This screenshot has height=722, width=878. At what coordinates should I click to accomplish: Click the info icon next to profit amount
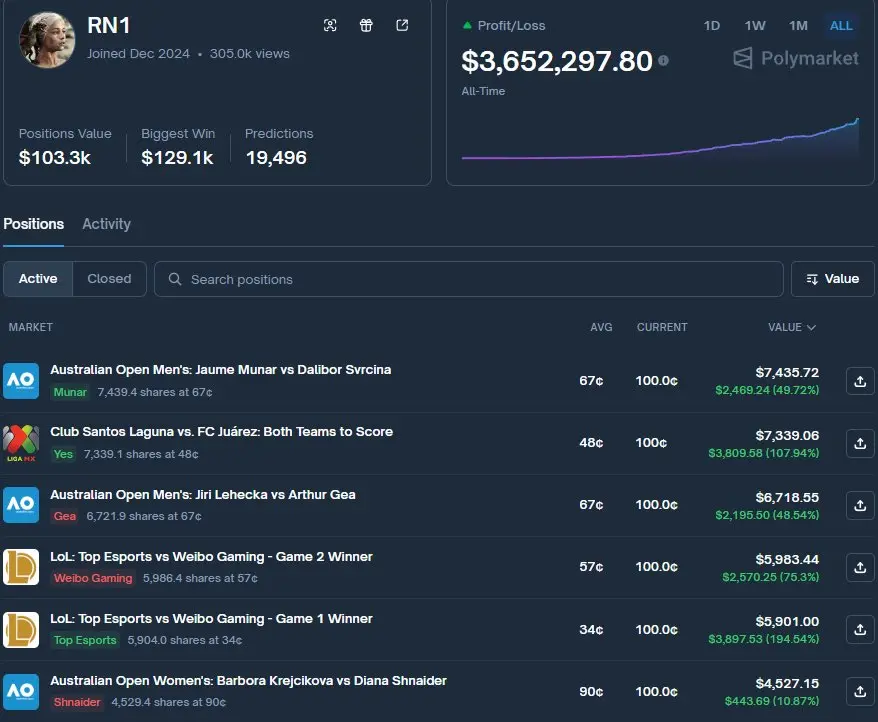tap(664, 61)
